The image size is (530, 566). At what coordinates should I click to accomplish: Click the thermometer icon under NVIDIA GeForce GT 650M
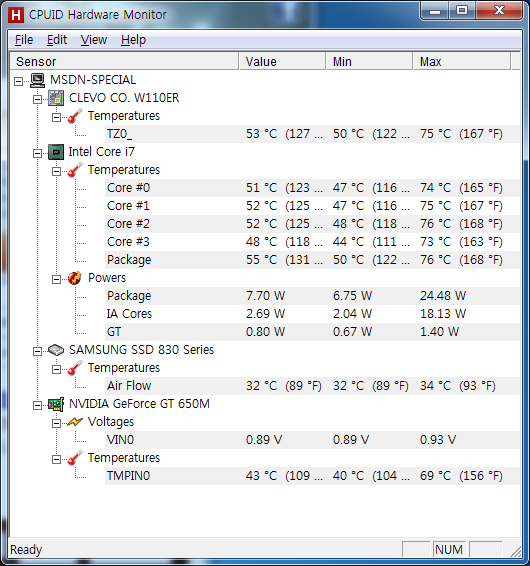pos(75,458)
